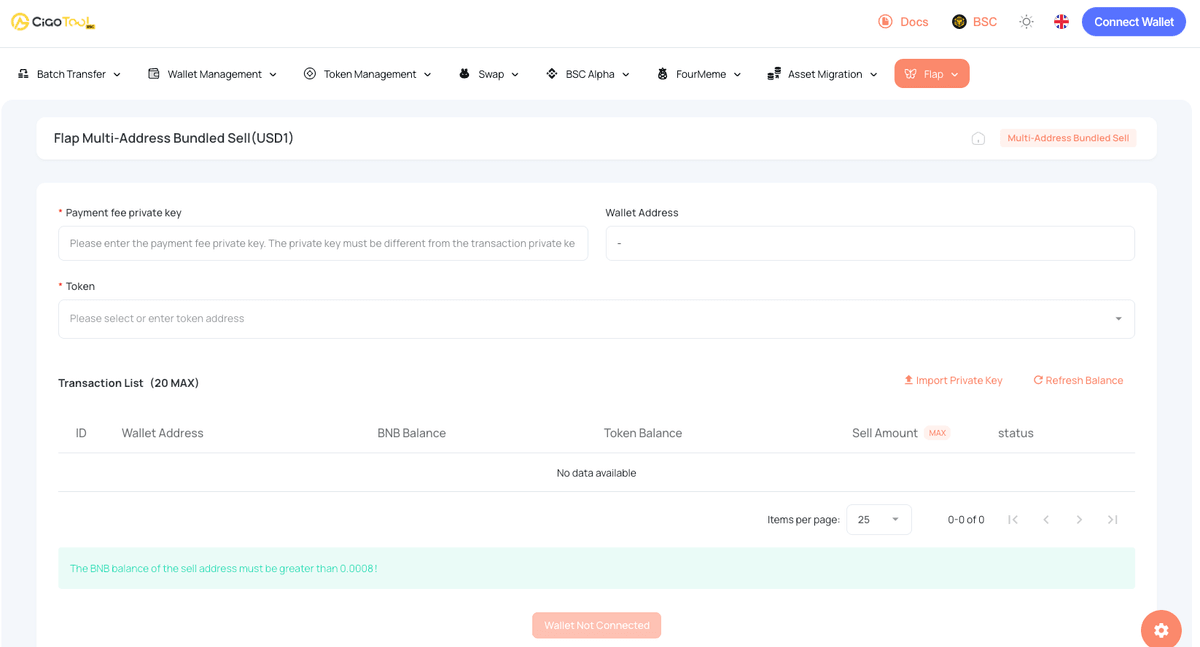1200x647 pixels.
Task: Expand Wallet Management chevron
Action: click(273, 74)
